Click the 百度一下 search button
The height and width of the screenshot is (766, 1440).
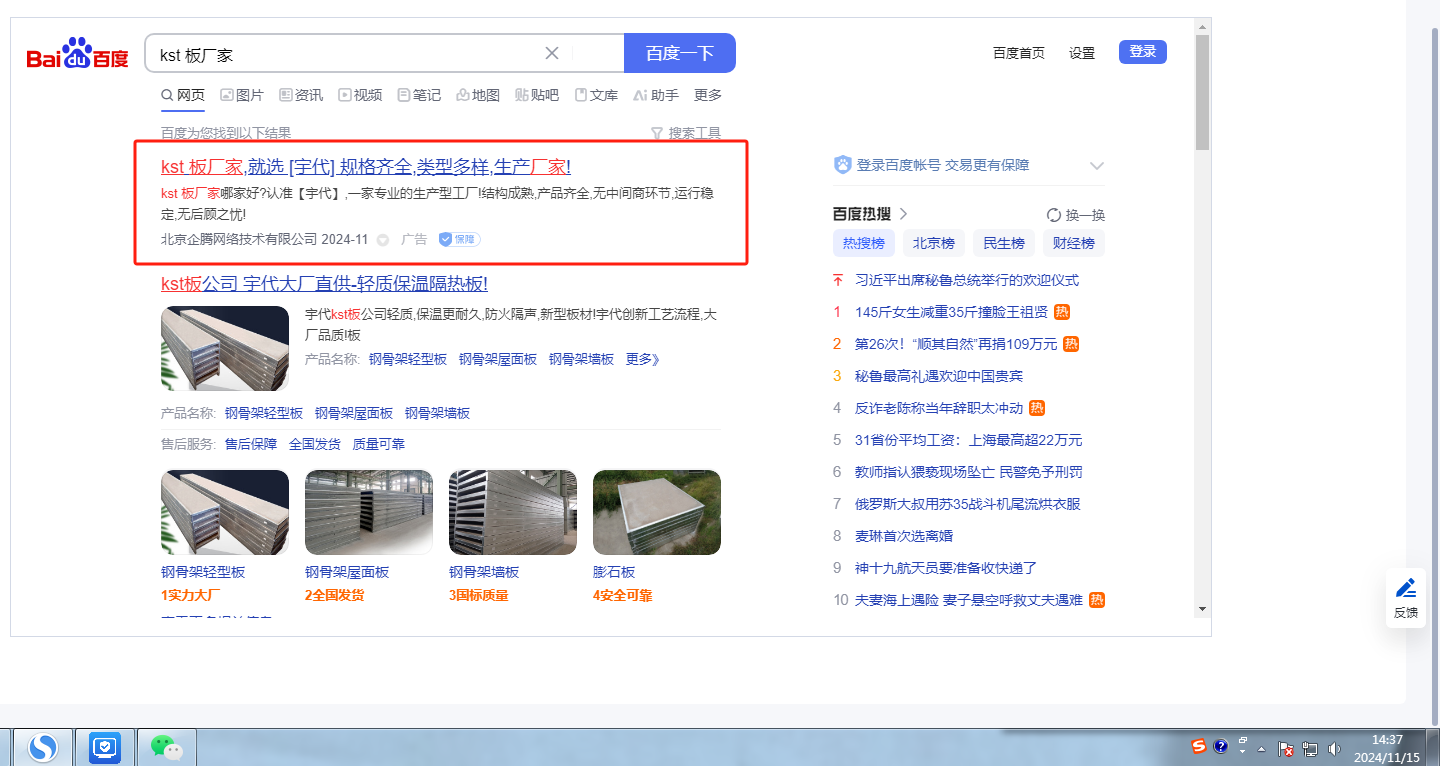click(680, 53)
